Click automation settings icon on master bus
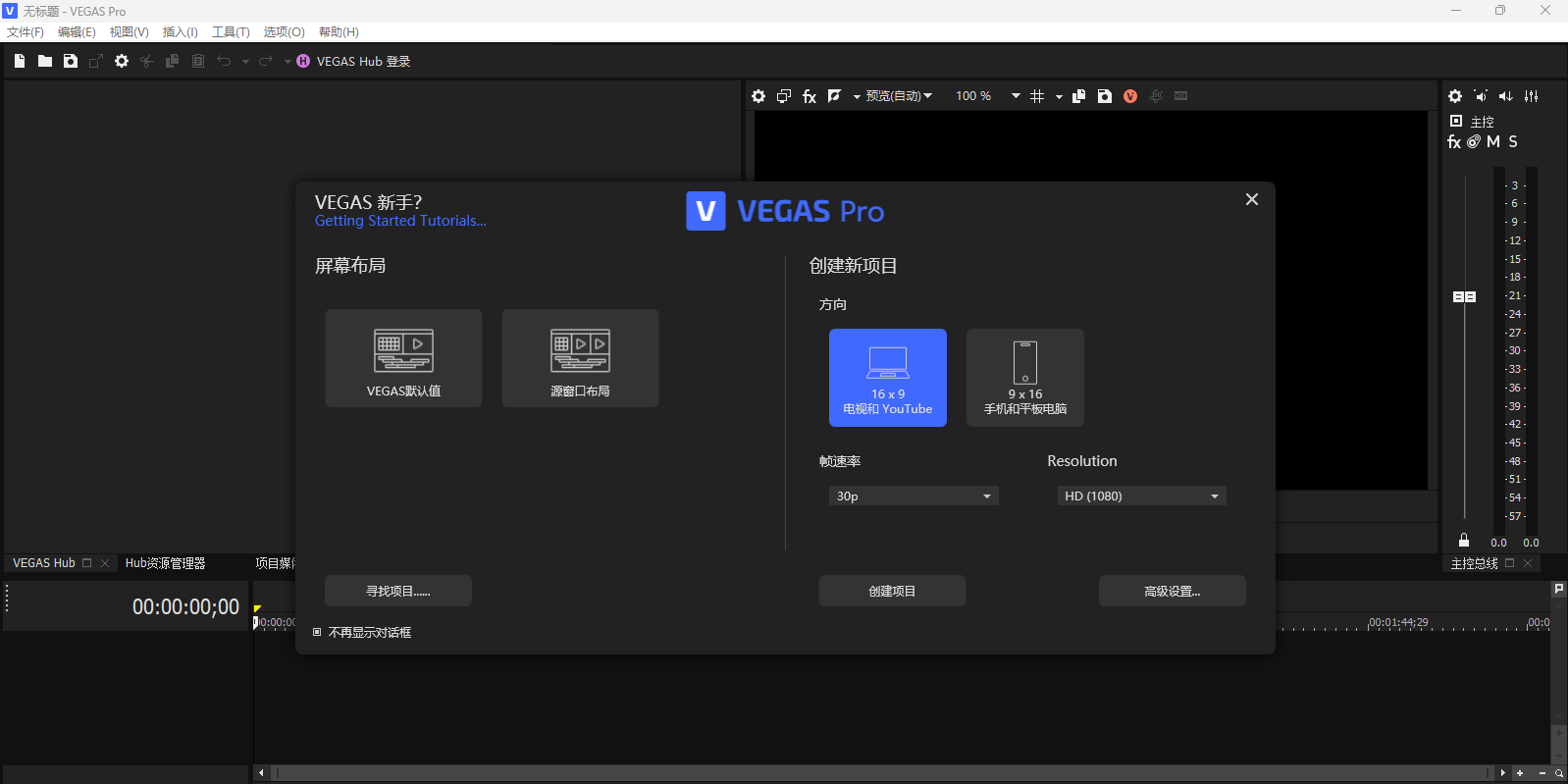Image resolution: width=1568 pixels, height=784 pixels. (1474, 142)
